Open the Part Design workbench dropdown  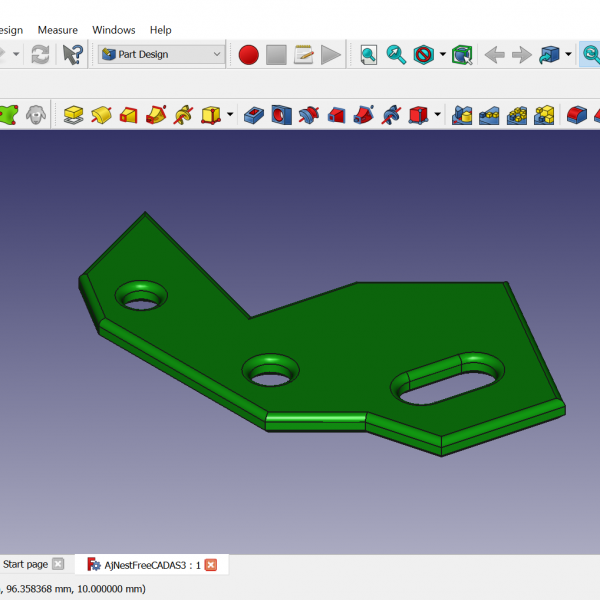(162, 54)
